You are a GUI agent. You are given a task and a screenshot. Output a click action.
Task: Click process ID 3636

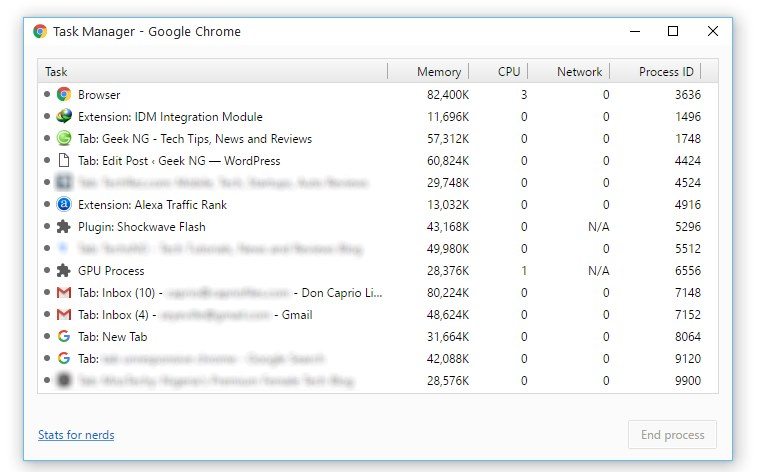pyautogui.click(x=688, y=94)
